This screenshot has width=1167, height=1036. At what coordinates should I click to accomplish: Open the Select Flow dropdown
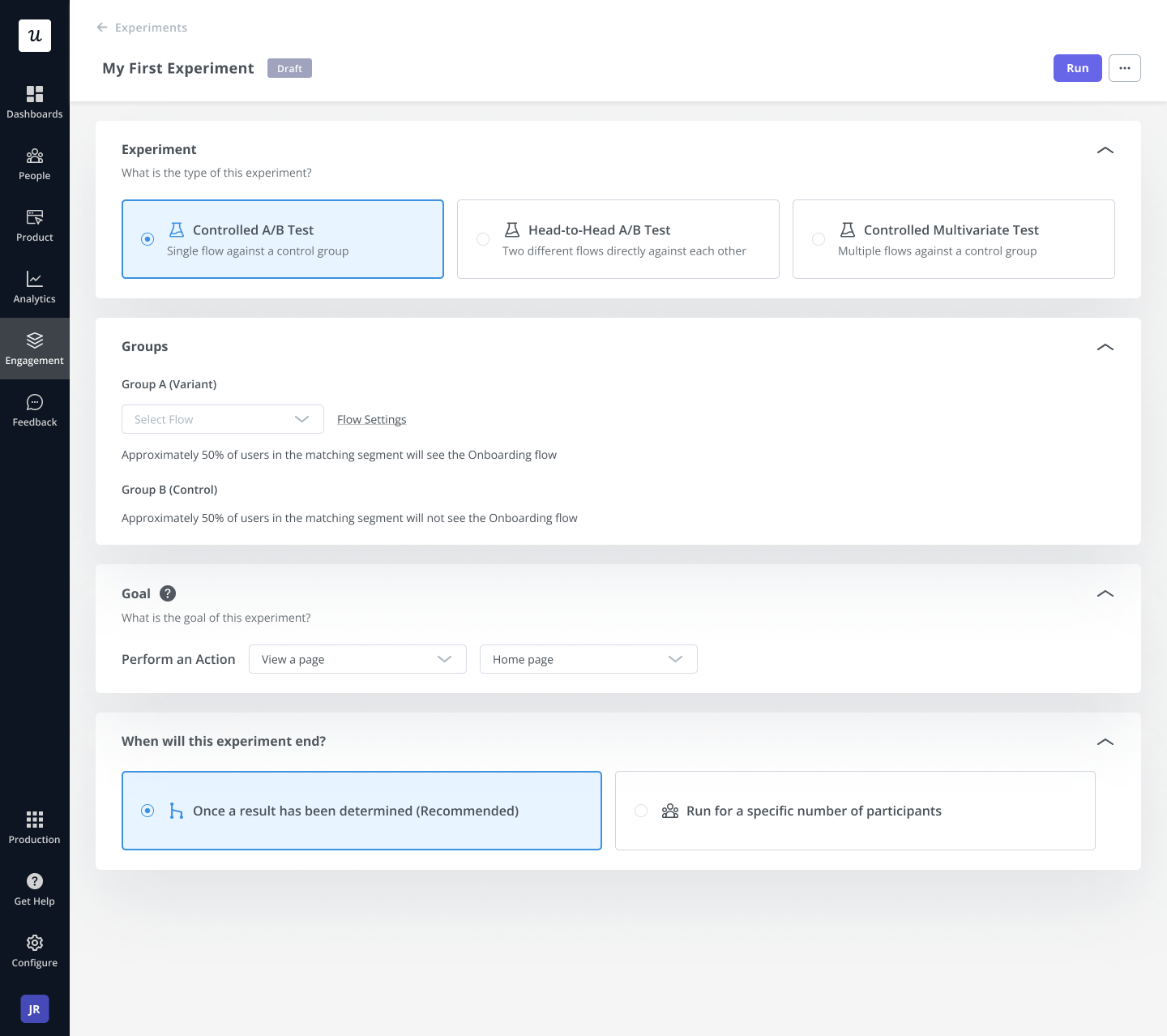pos(222,419)
